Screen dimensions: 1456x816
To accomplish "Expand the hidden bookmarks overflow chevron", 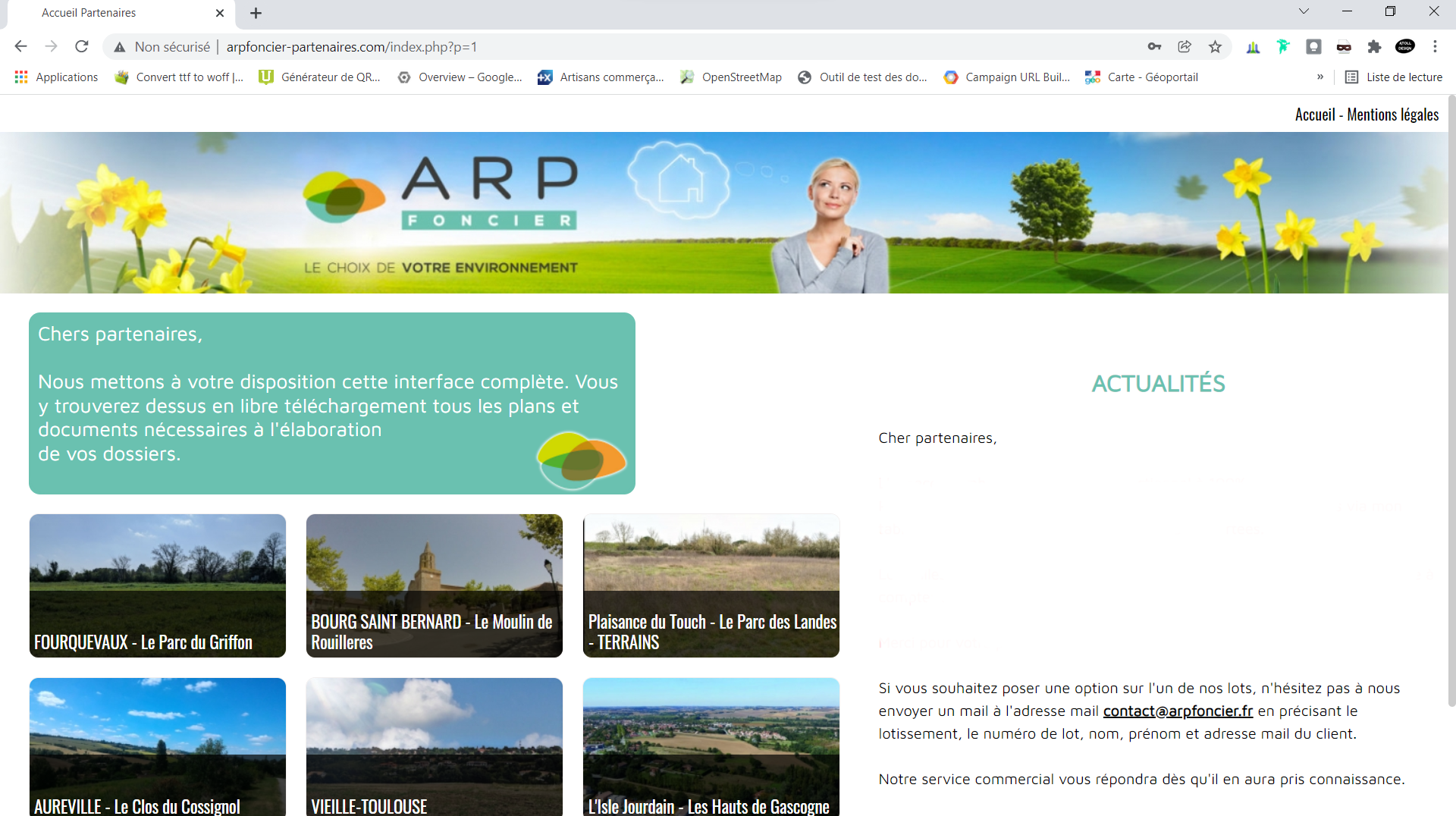I will click(x=1320, y=77).
